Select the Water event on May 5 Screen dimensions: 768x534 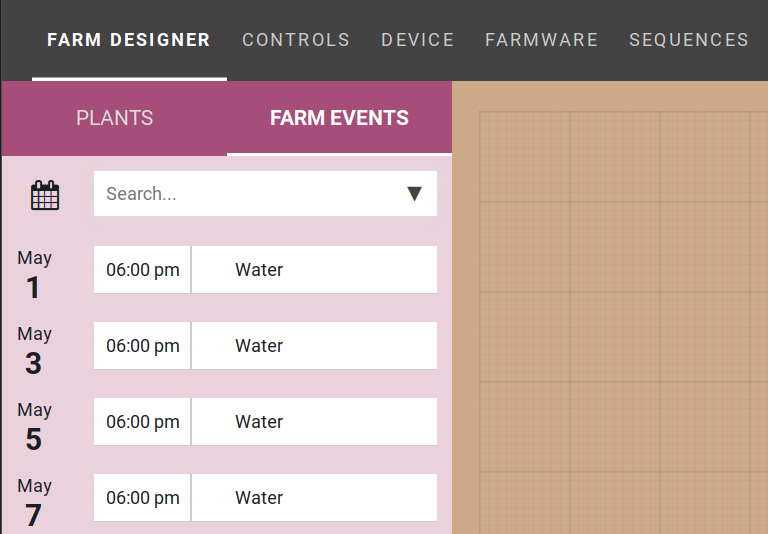[314, 422]
